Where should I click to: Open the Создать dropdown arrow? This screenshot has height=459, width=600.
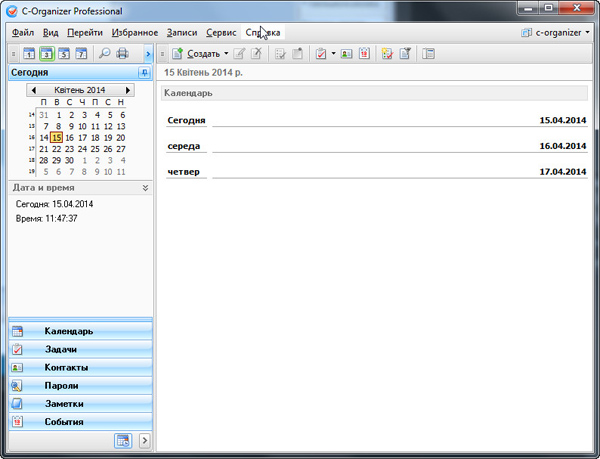[x=226, y=53]
